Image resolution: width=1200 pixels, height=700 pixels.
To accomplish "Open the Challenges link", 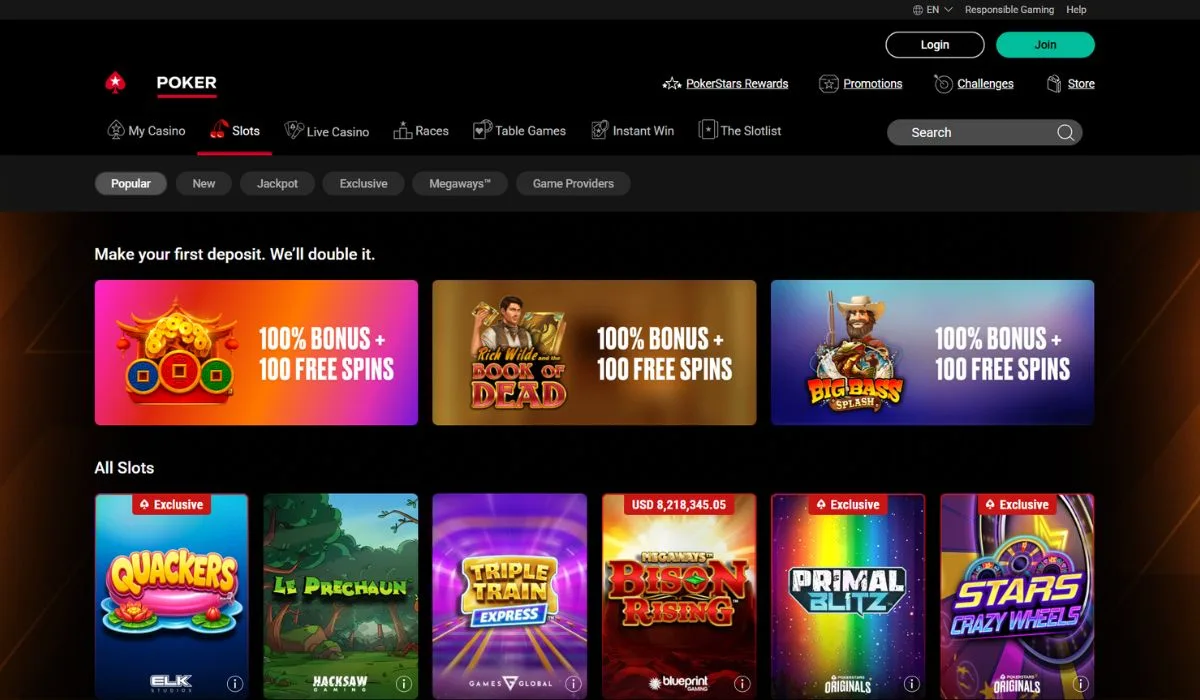I will [x=985, y=84].
